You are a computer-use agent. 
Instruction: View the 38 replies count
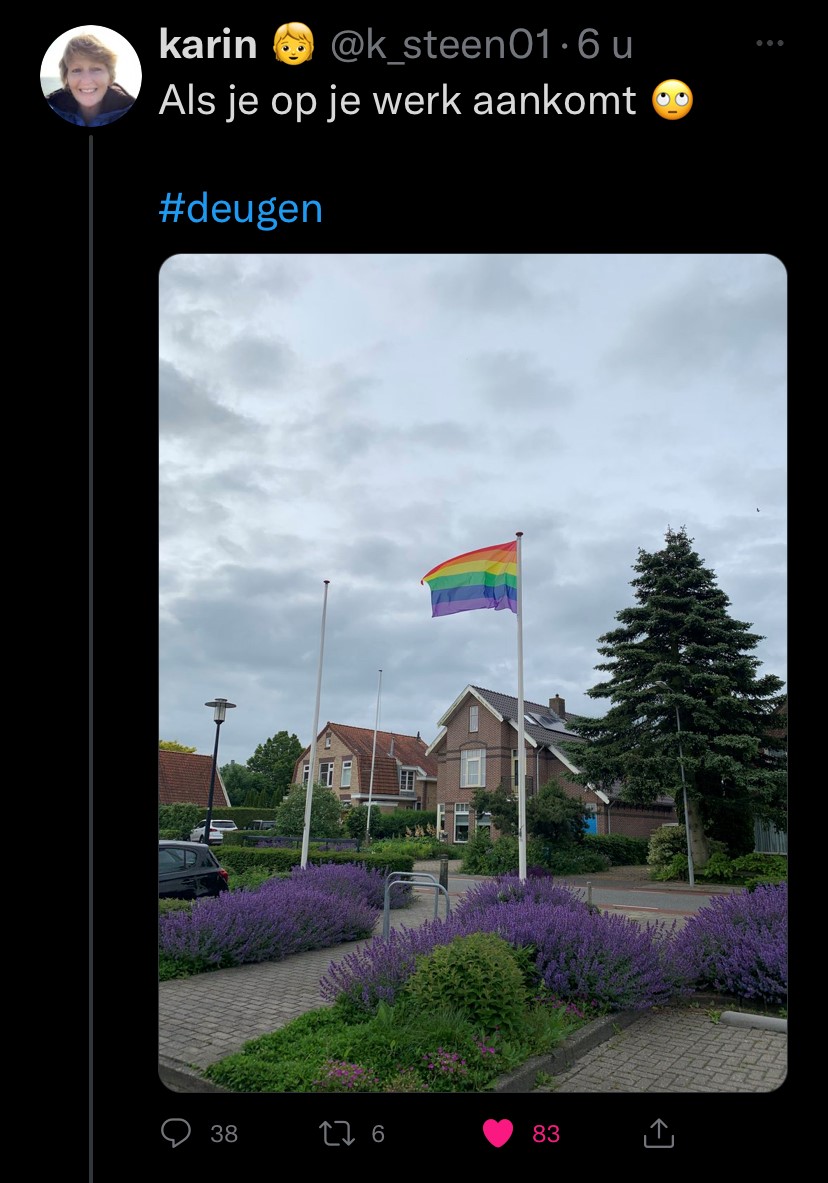pos(223,1133)
